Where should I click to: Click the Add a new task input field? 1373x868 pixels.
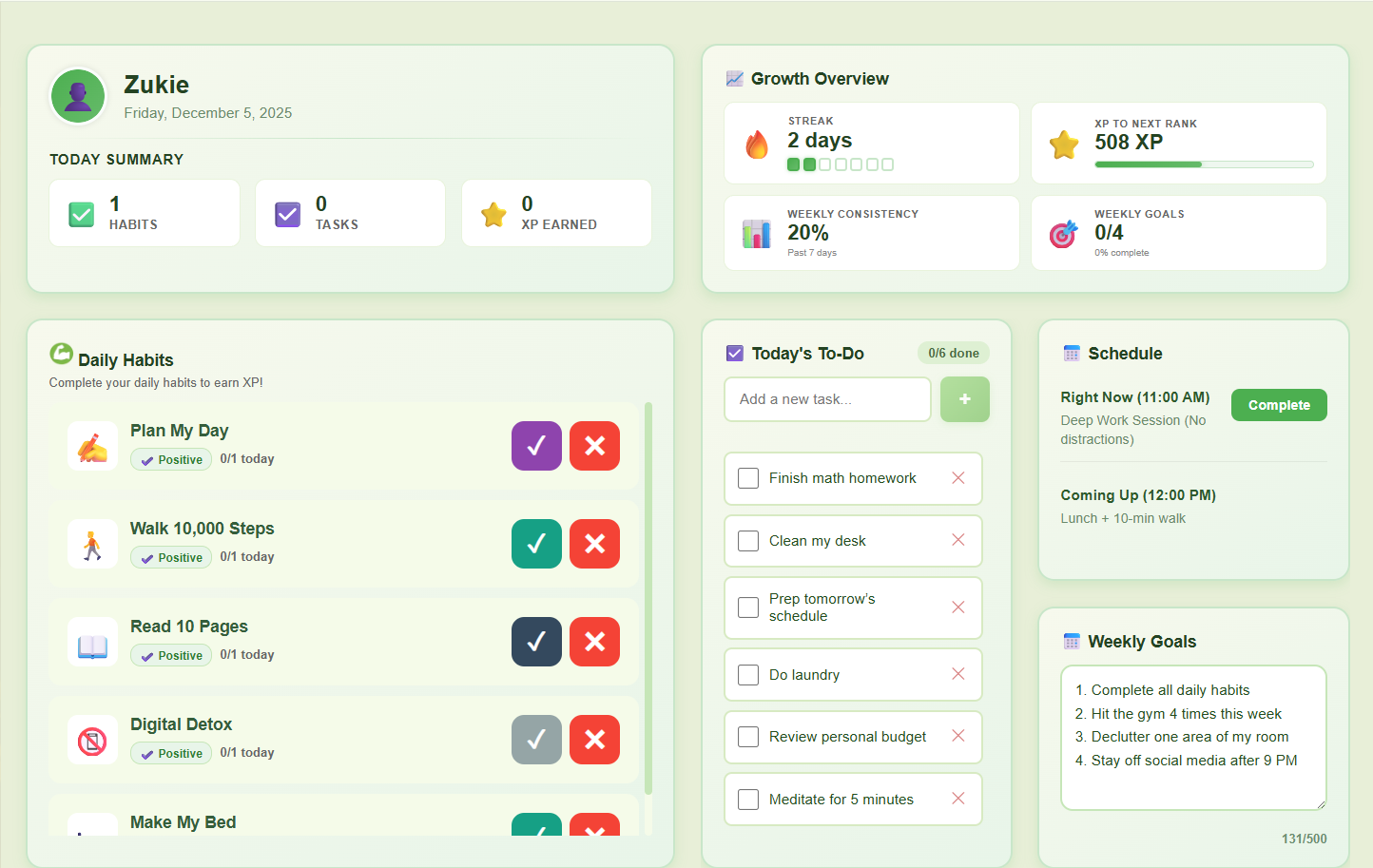point(827,399)
